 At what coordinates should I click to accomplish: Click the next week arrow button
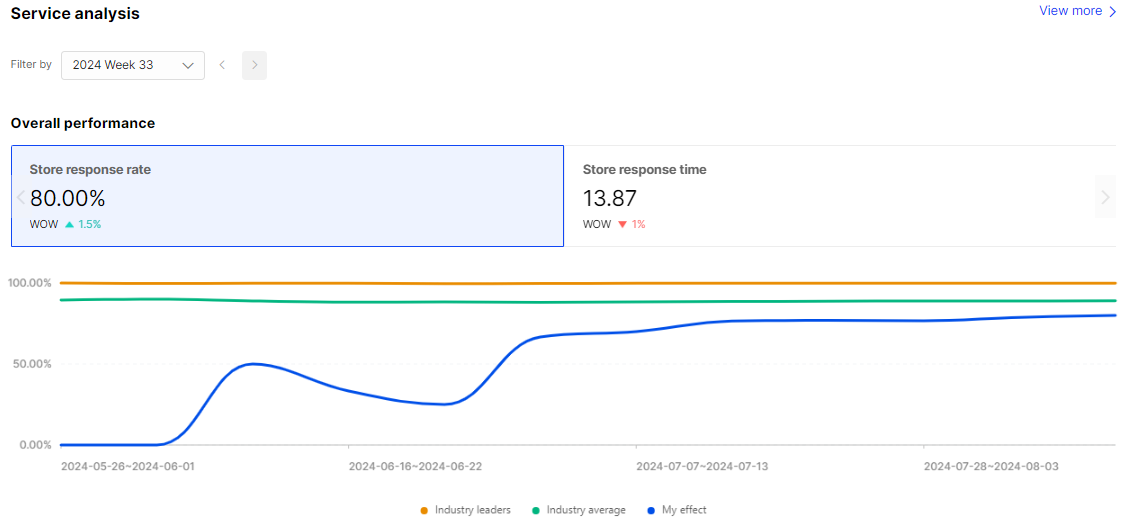pyautogui.click(x=254, y=65)
